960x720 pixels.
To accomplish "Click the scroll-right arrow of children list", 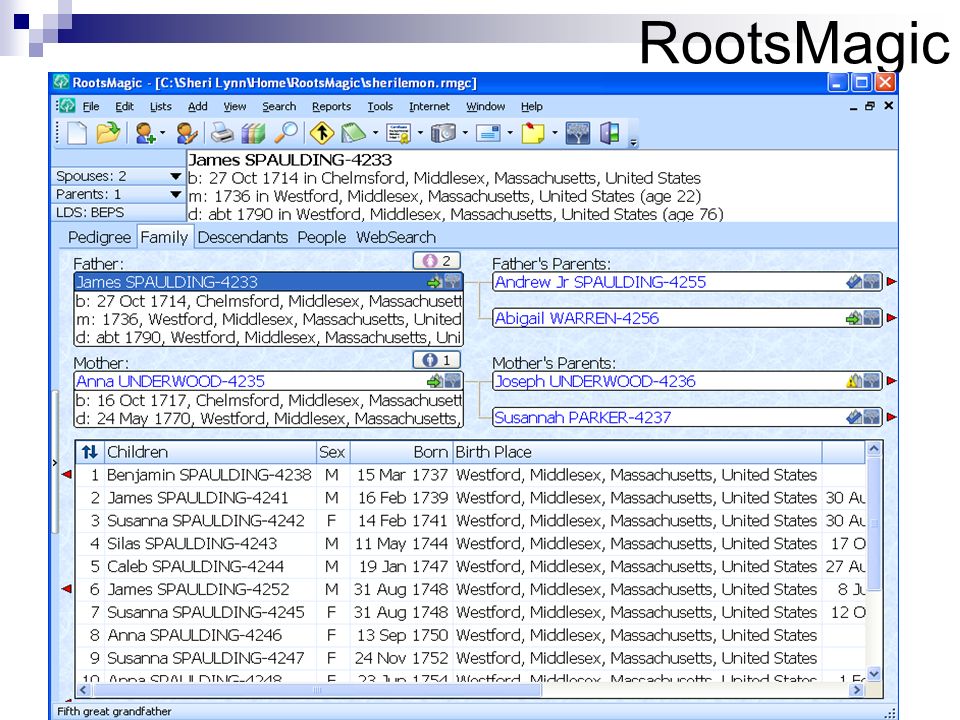I will pos(857,690).
